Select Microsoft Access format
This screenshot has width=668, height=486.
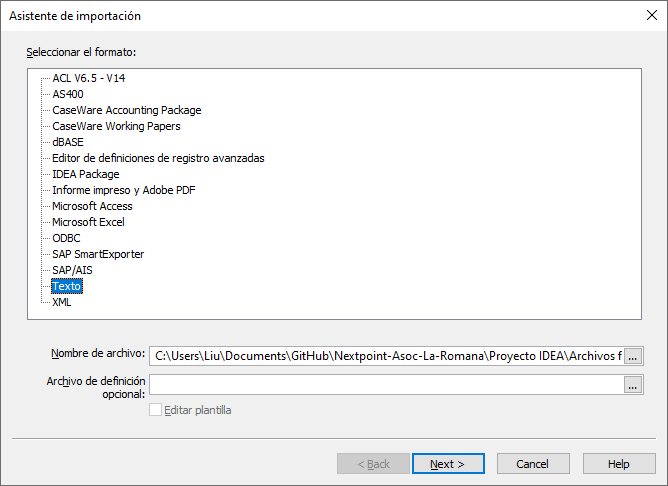pyautogui.click(x=92, y=206)
